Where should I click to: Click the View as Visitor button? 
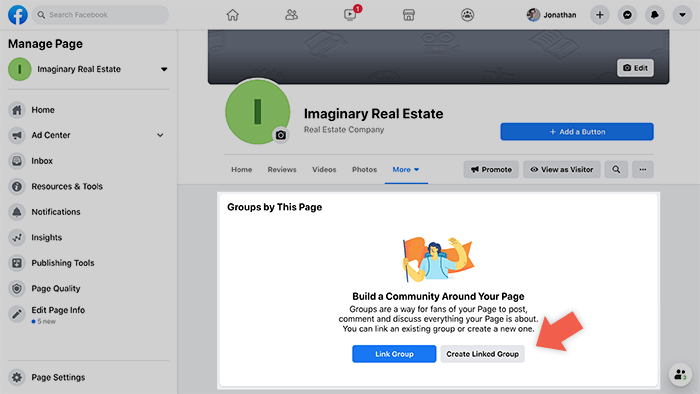pos(562,170)
